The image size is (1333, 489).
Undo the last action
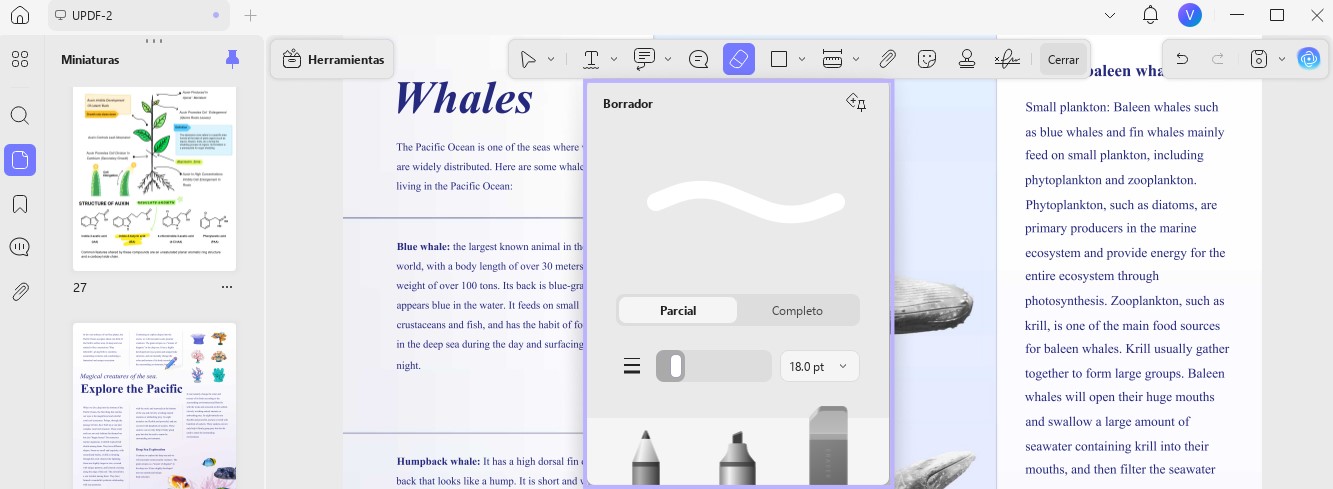(x=1182, y=60)
